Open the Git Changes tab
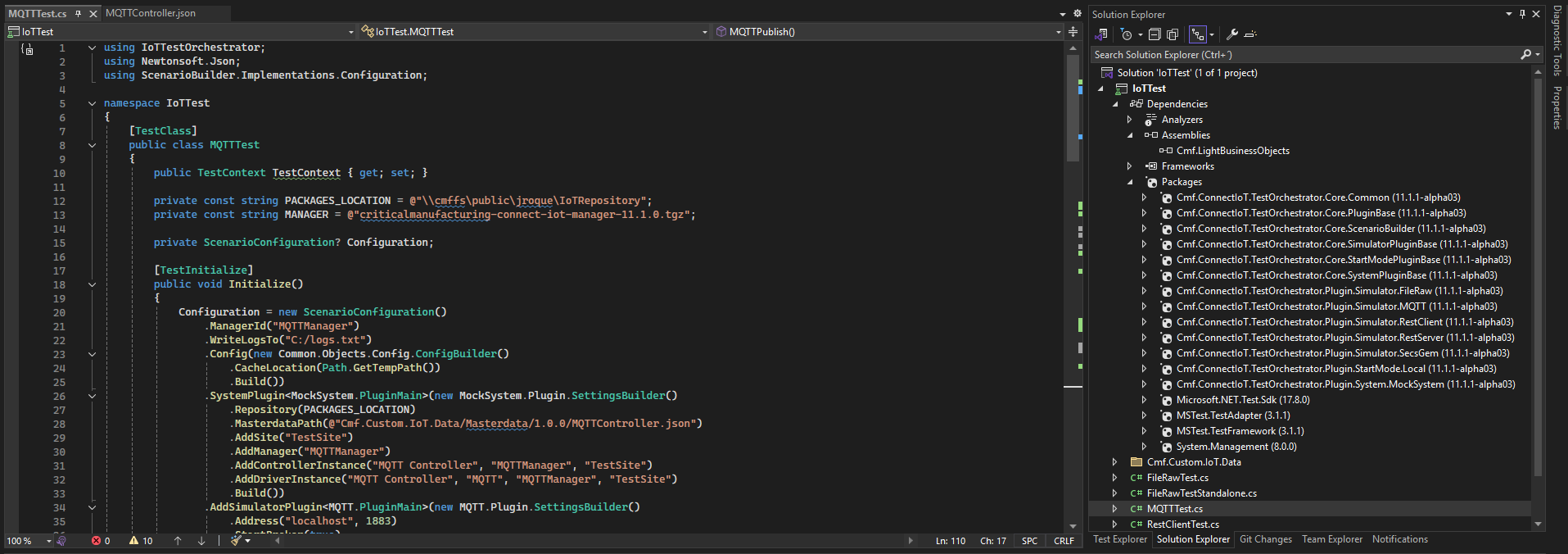The width and height of the screenshot is (1568, 554). pyautogui.click(x=1266, y=539)
